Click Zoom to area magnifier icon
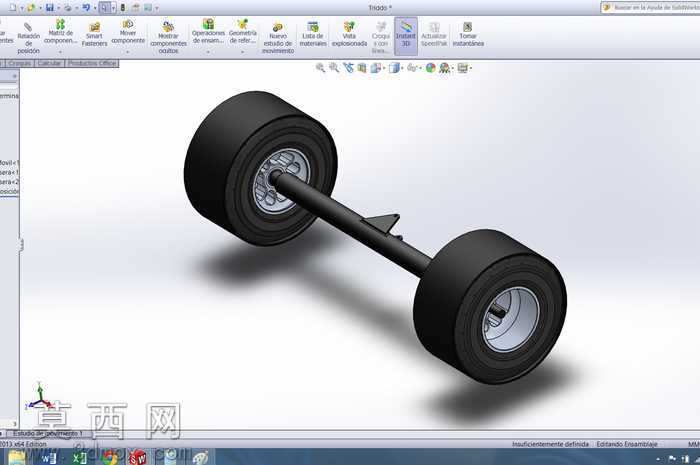Screen dimensions: 700x465 point(334,68)
